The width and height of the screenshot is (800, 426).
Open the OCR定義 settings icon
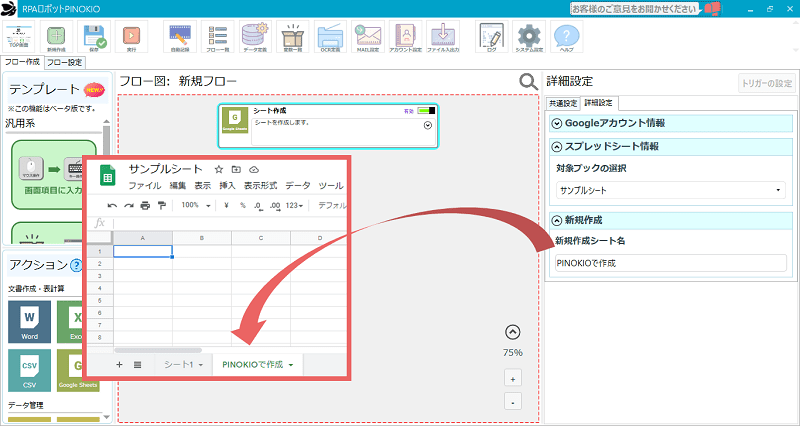(330, 37)
